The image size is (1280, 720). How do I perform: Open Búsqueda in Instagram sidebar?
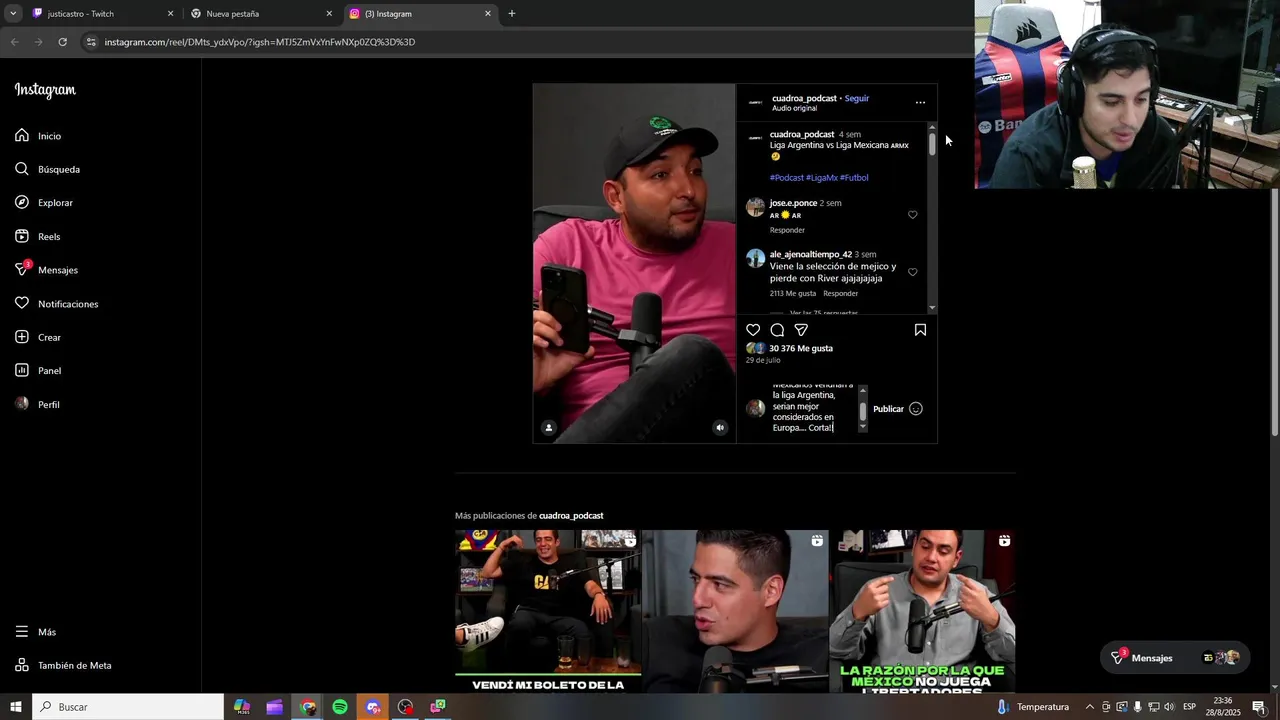click(47, 169)
